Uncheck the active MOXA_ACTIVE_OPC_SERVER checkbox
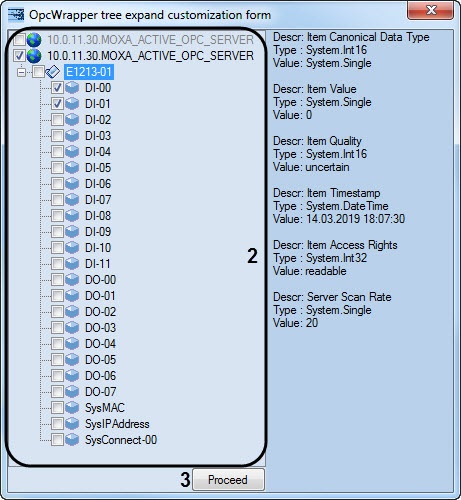Viewport: 461px width, 500px height. (x=19, y=56)
